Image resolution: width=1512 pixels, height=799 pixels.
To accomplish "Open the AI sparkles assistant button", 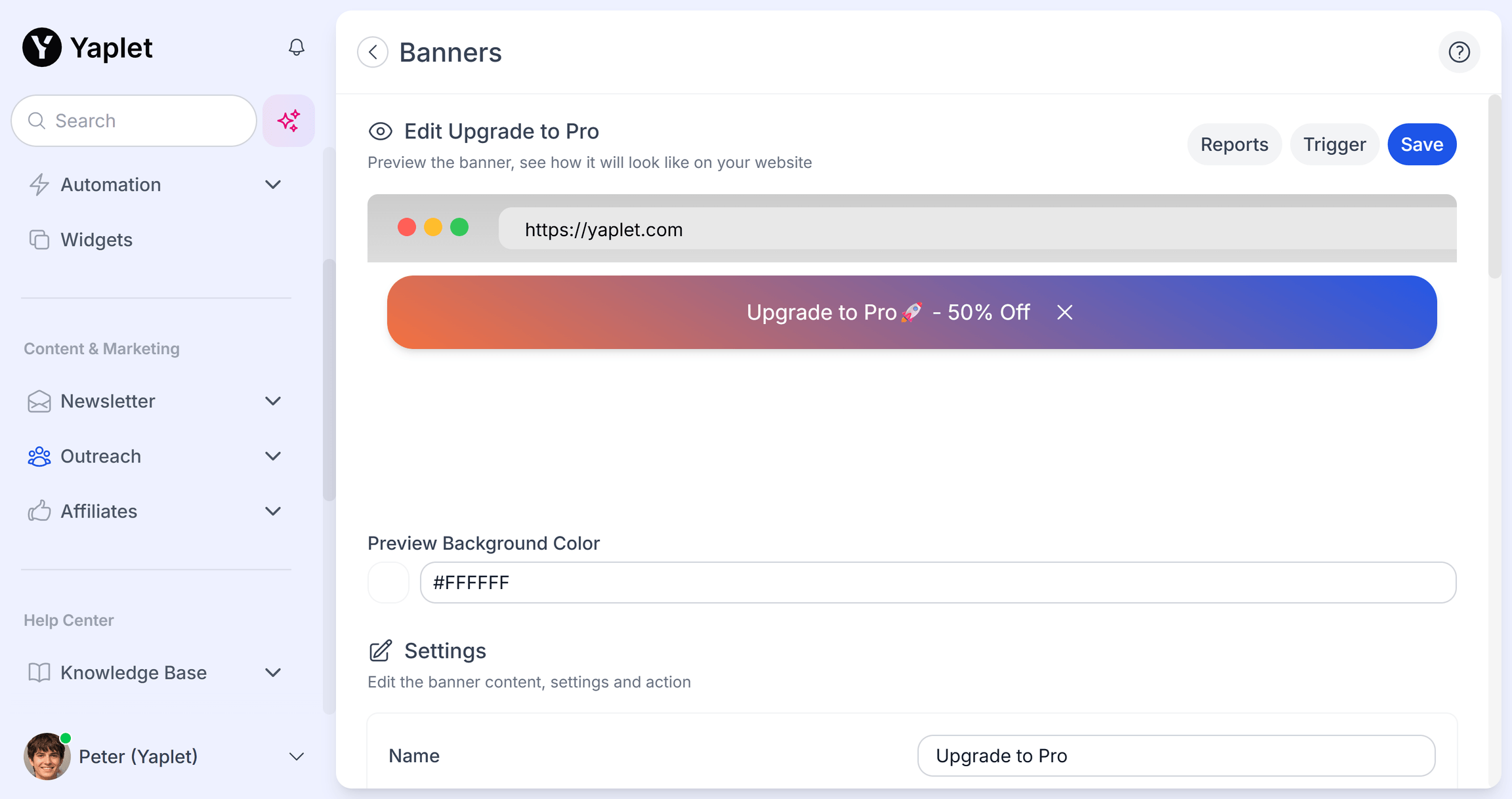I will (x=289, y=121).
